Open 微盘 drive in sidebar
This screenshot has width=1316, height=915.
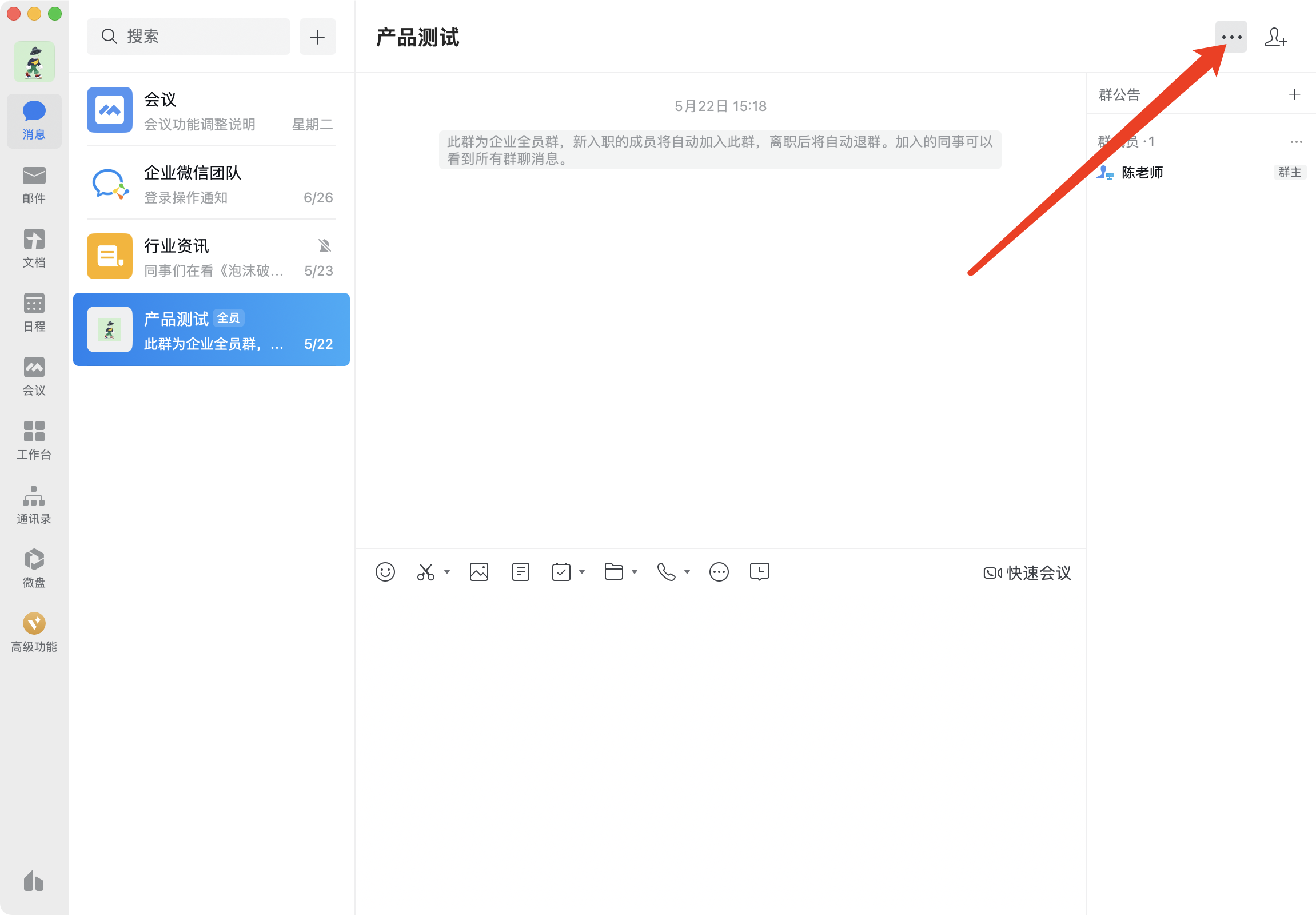[x=34, y=568]
